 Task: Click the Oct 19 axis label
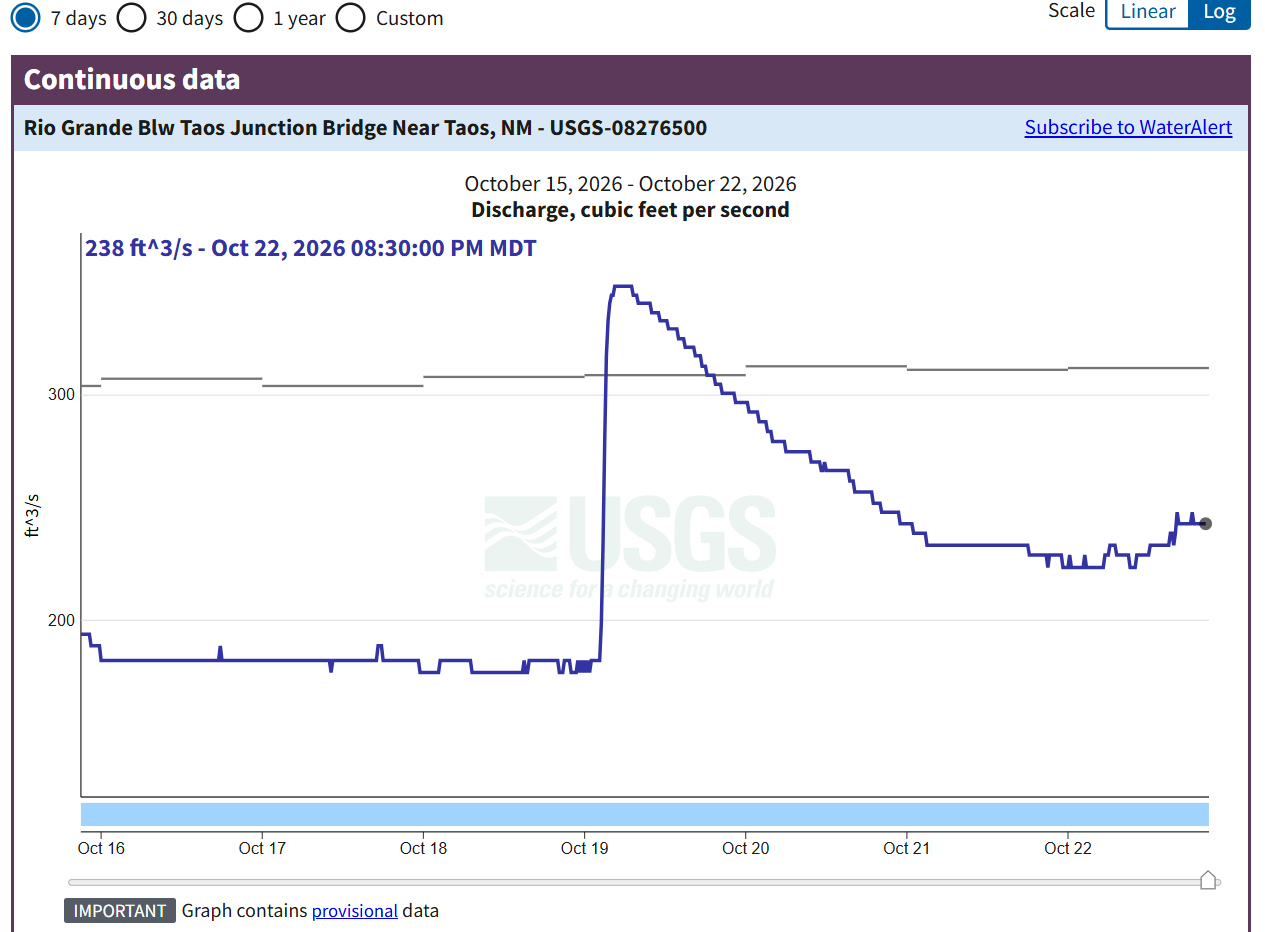(584, 848)
